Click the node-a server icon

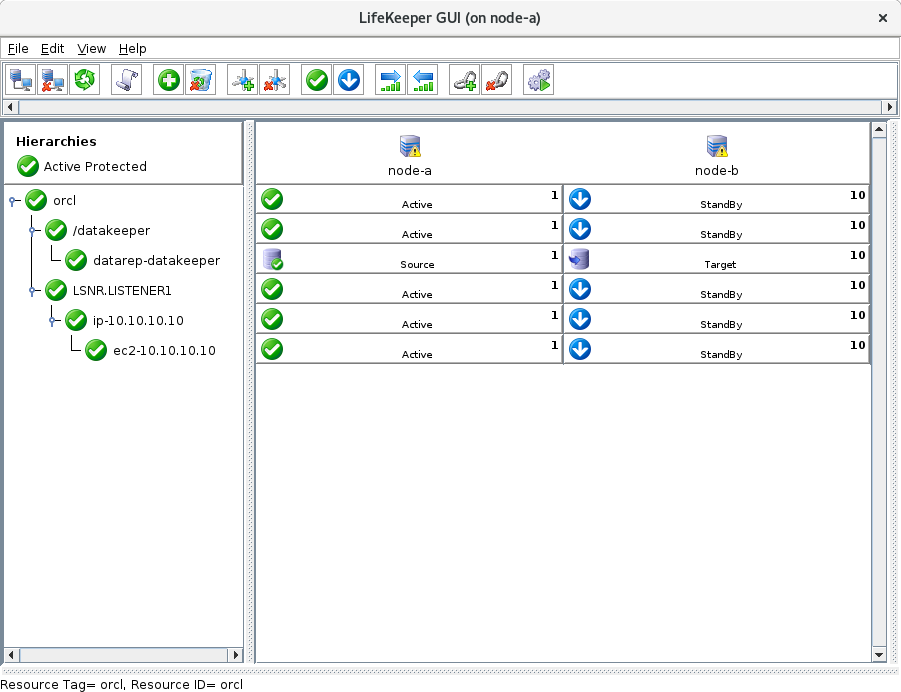tap(409, 146)
